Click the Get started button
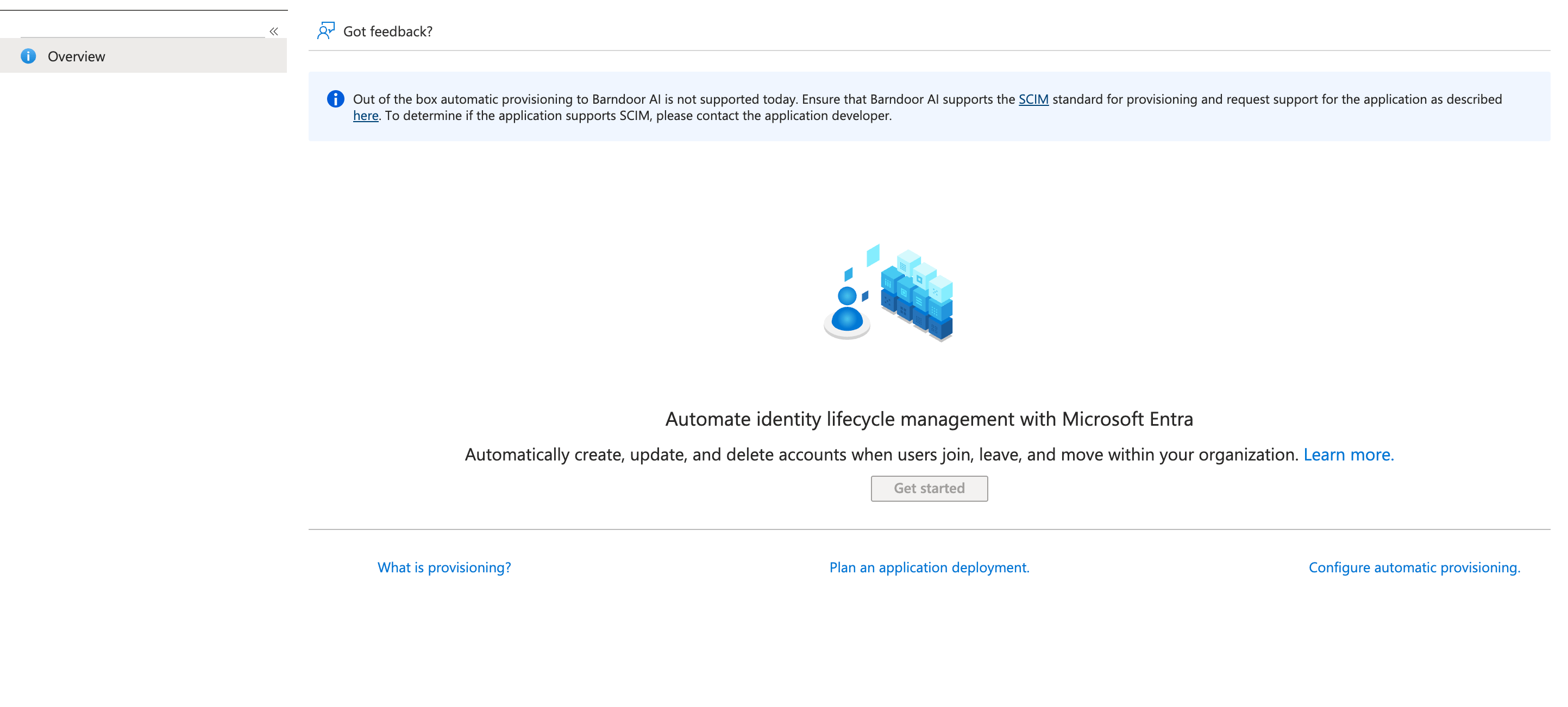The height and width of the screenshot is (707, 1568). click(929, 489)
